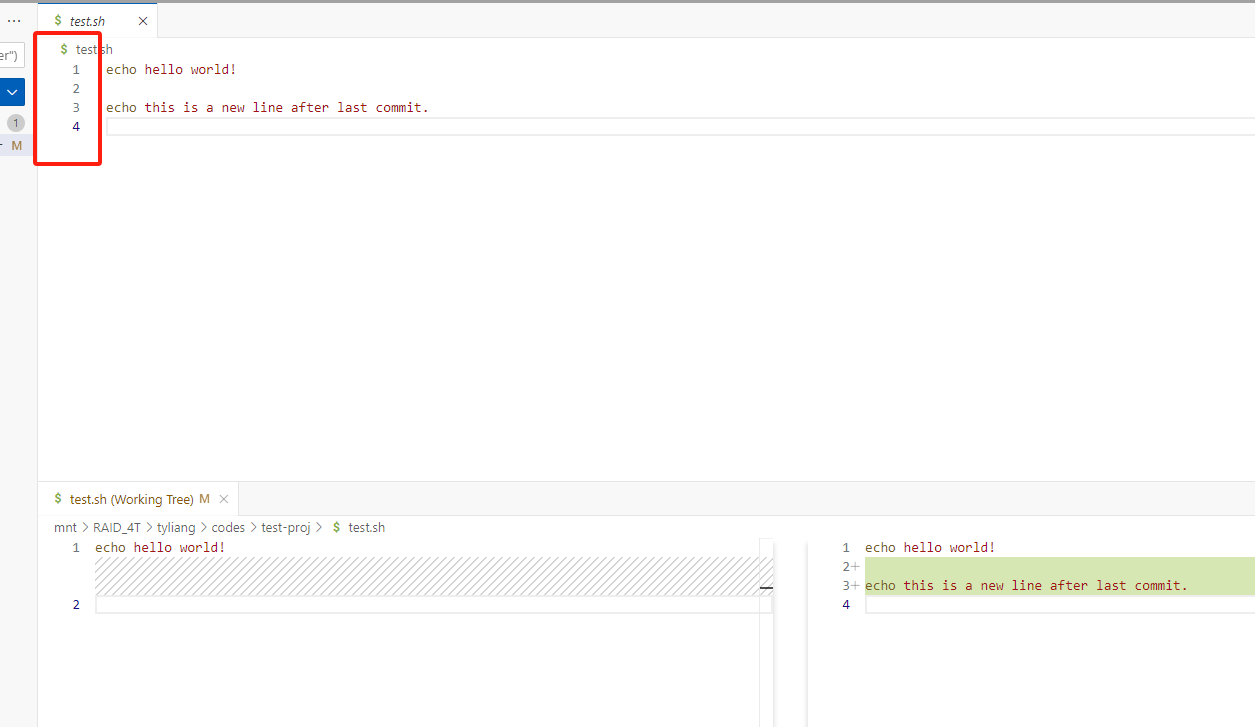Switch to test.sh (Working Tree) tab

tap(131, 499)
